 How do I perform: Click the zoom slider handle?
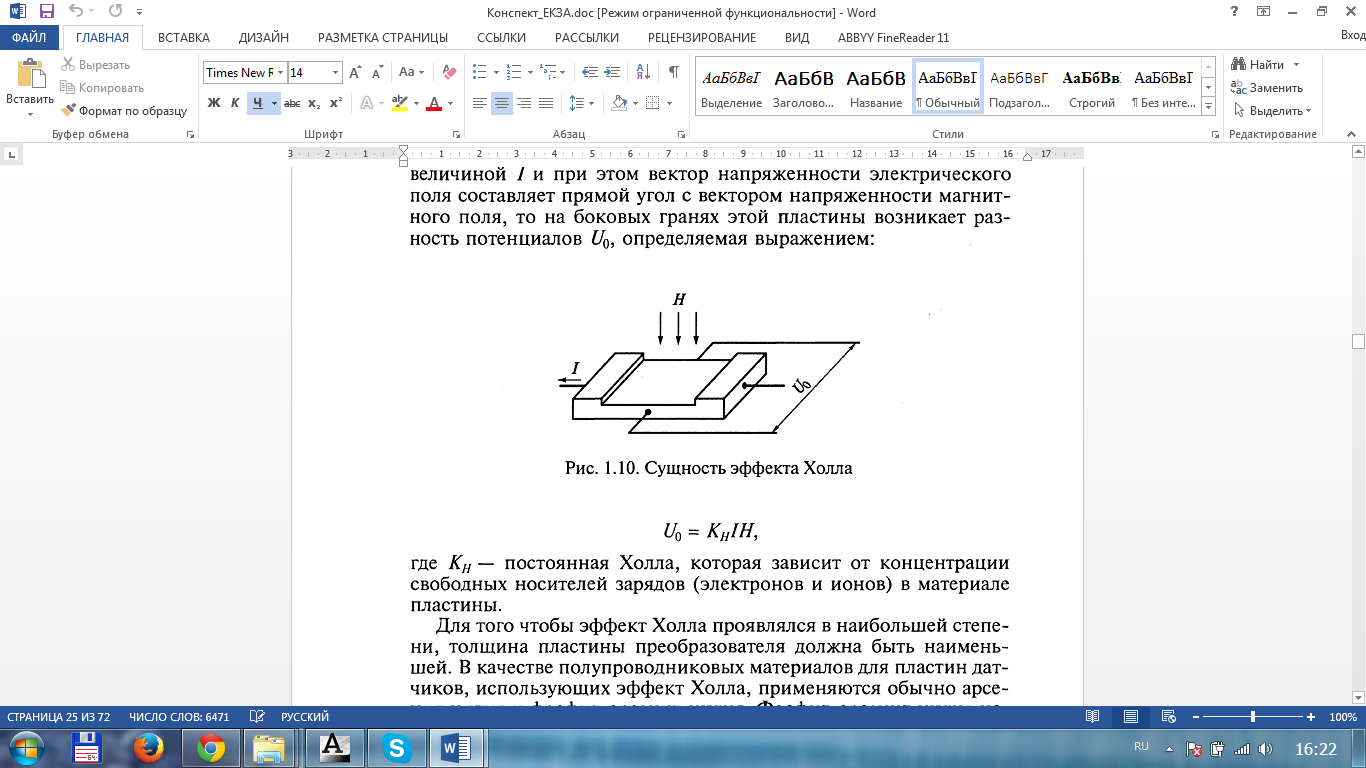coord(1253,717)
